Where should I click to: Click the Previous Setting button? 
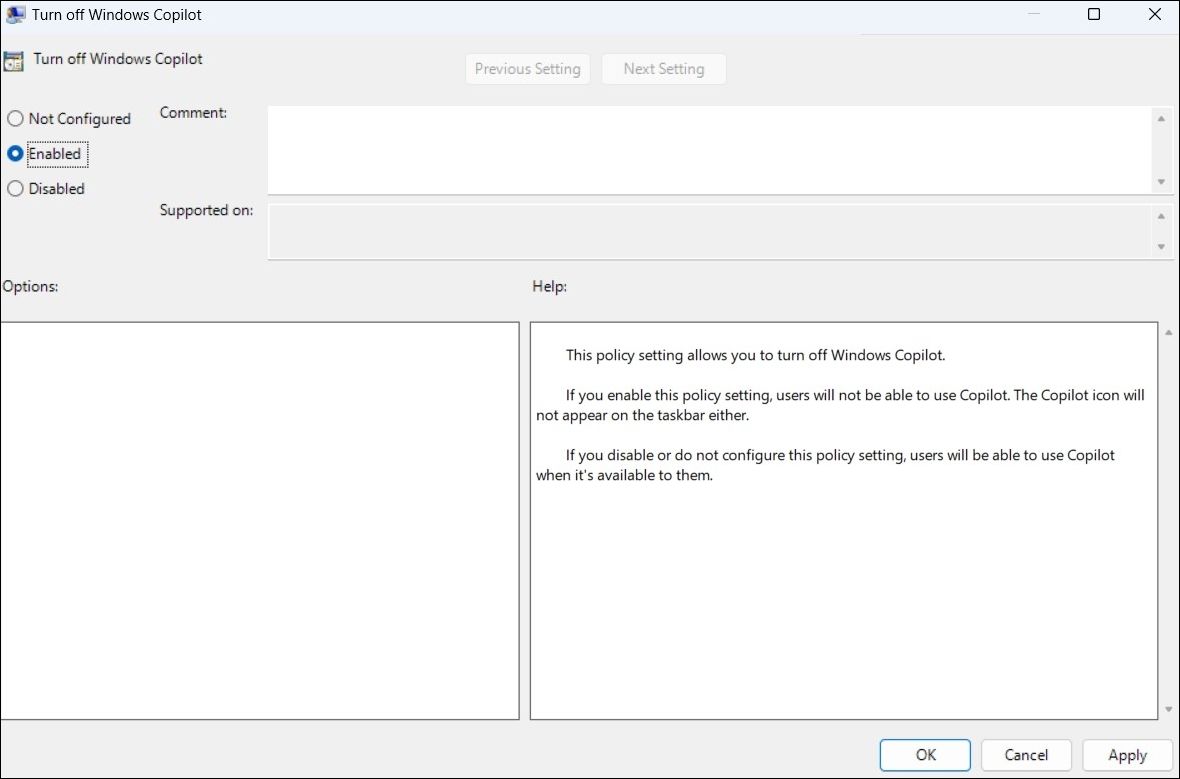tap(527, 68)
